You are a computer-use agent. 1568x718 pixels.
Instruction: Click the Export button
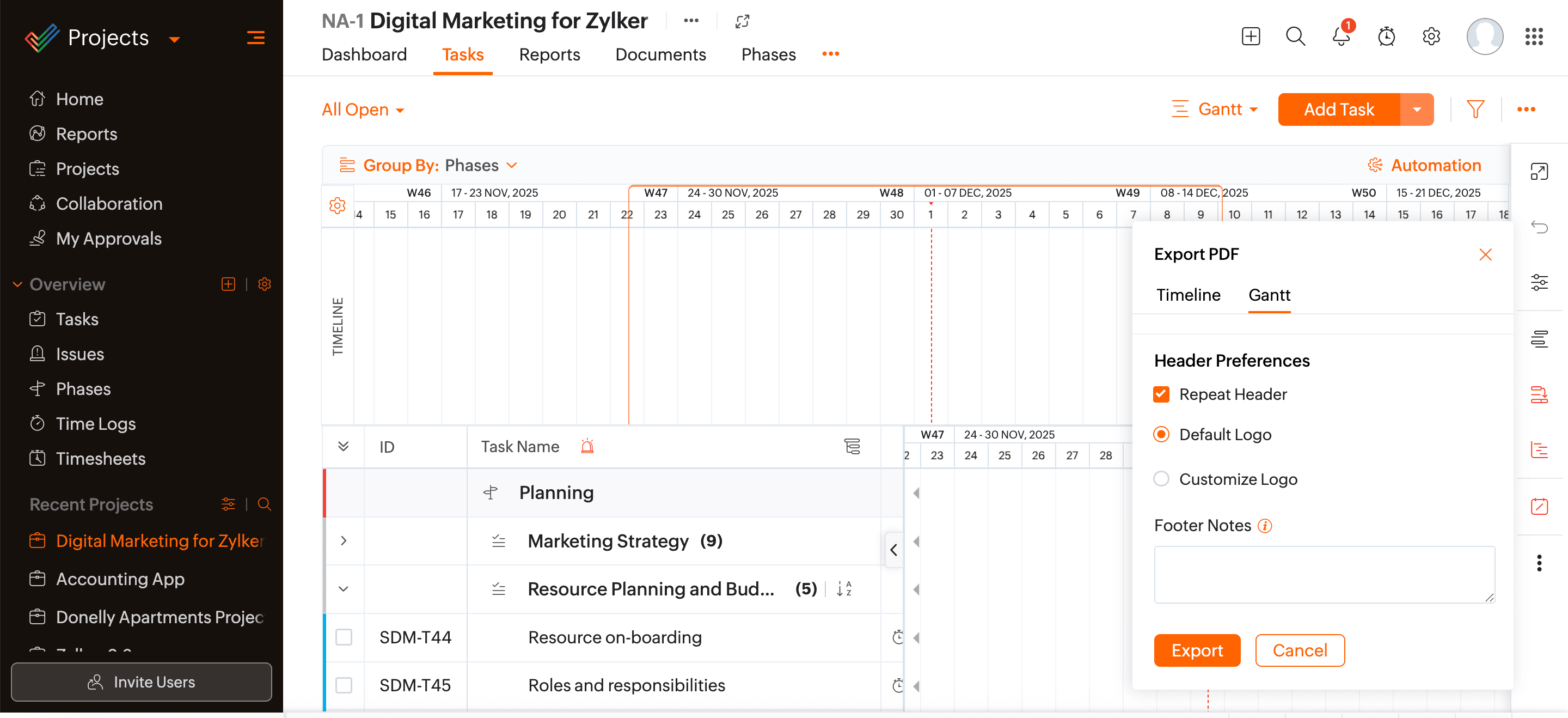1196,650
